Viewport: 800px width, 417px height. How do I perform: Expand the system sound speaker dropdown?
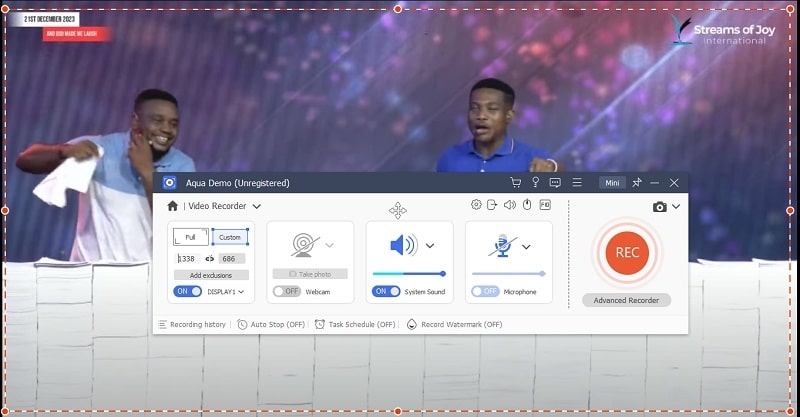tap(430, 245)
